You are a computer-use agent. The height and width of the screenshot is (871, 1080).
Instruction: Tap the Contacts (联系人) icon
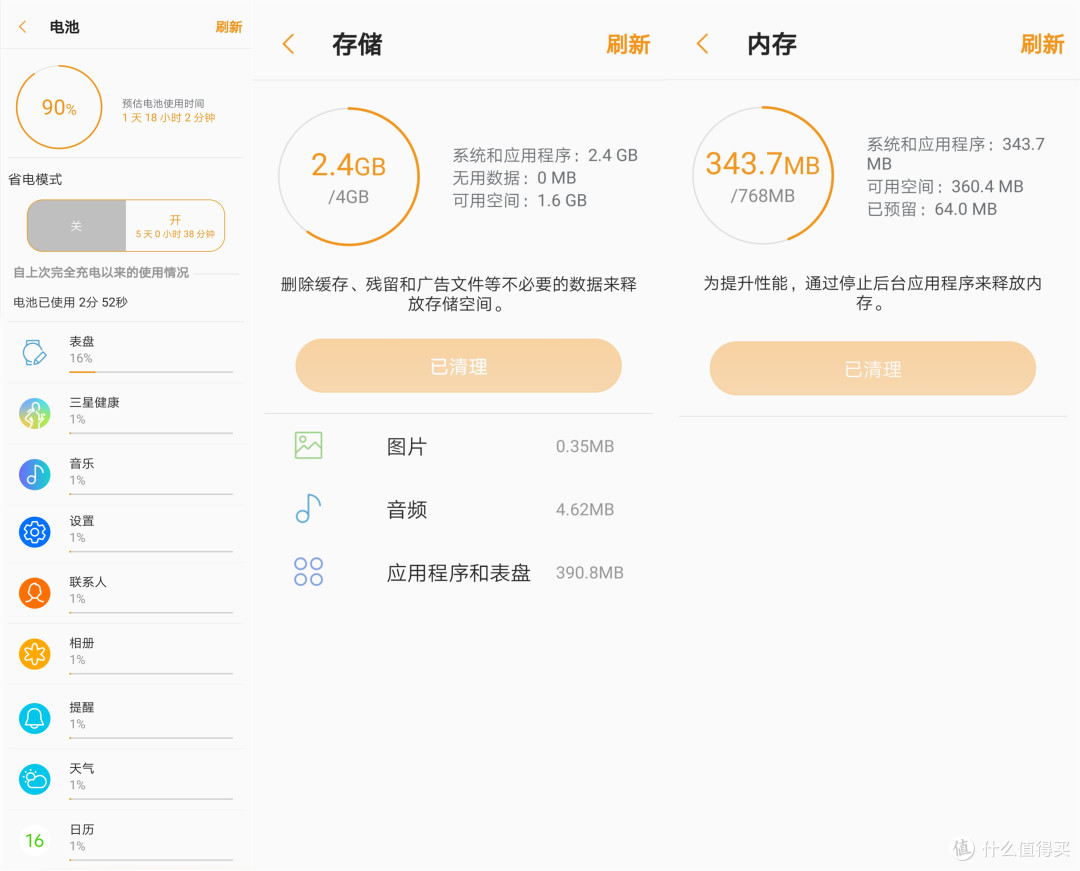point(34,593)
